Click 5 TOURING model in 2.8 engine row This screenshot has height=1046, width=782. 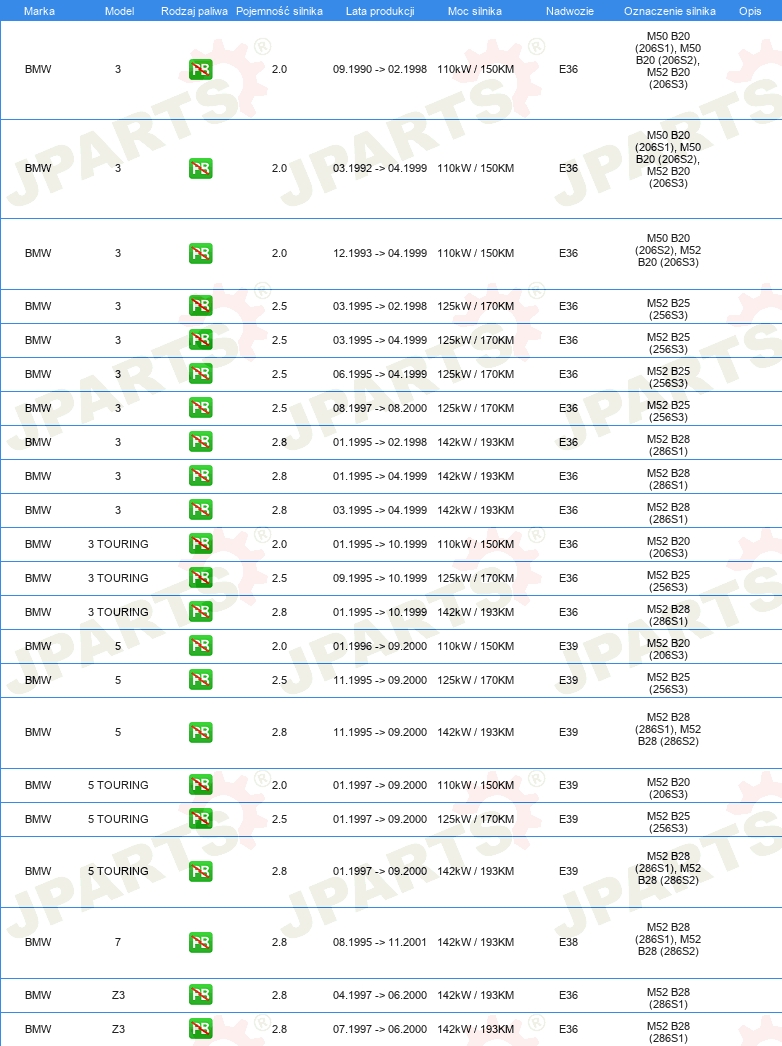(118, 871)
